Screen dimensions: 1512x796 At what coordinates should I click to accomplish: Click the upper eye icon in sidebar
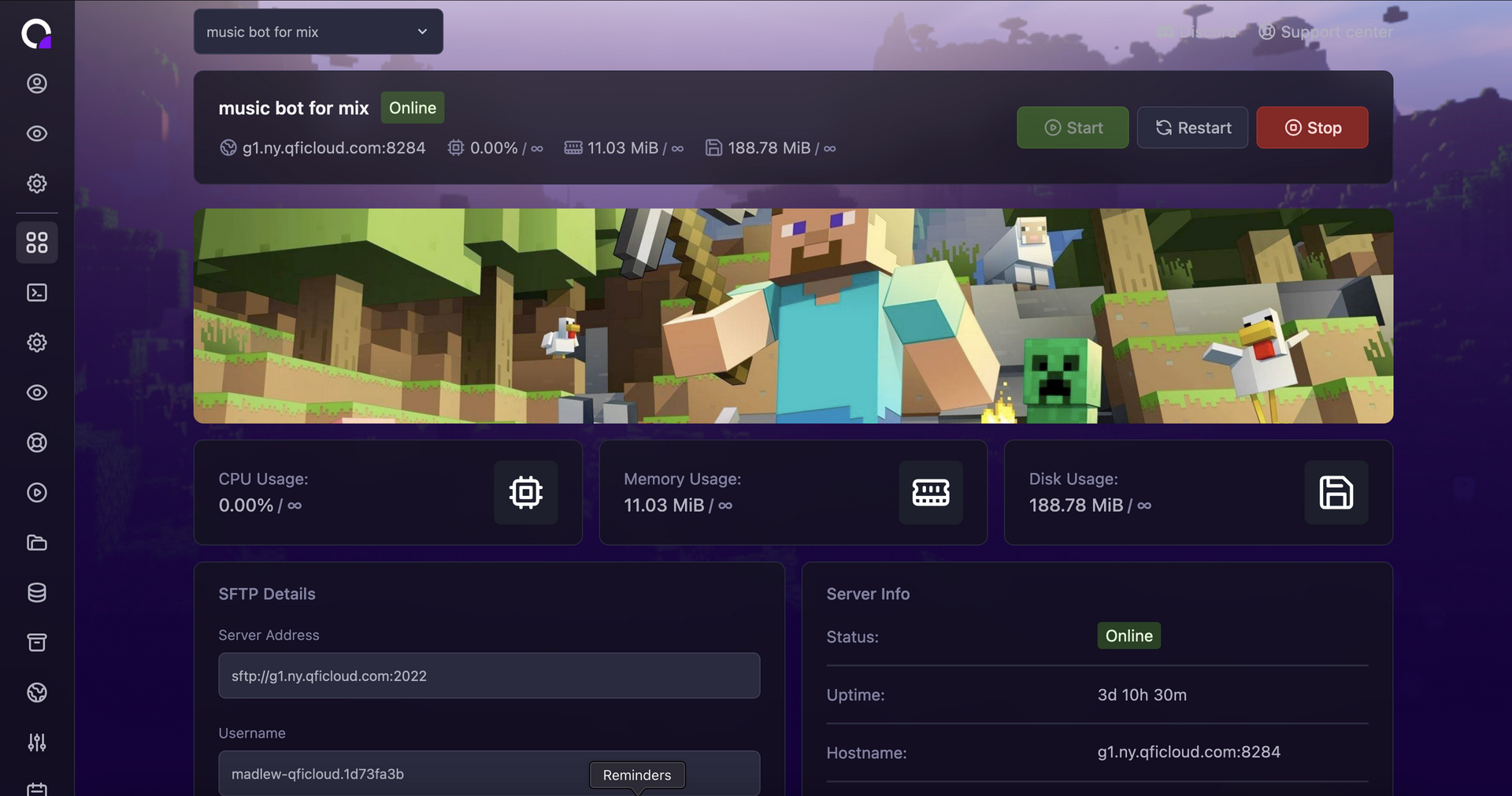(37, 134)
